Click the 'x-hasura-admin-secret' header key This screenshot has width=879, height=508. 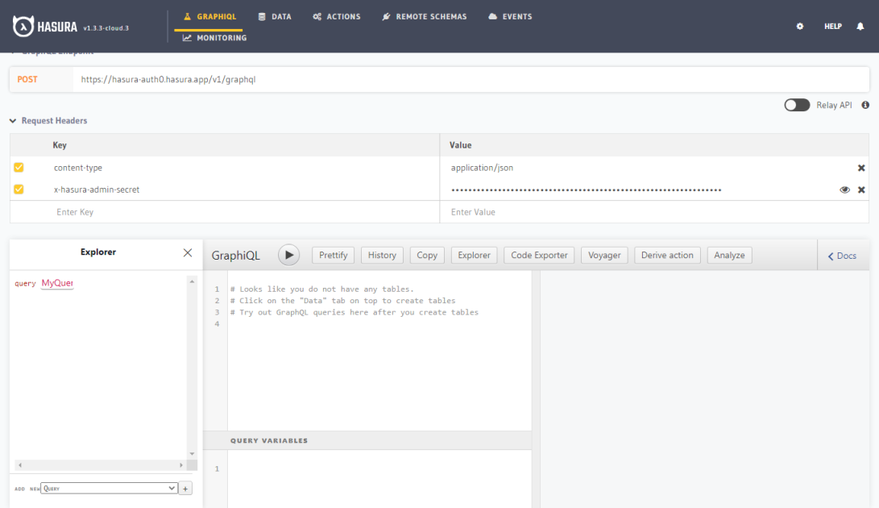[x=96, y=190]
